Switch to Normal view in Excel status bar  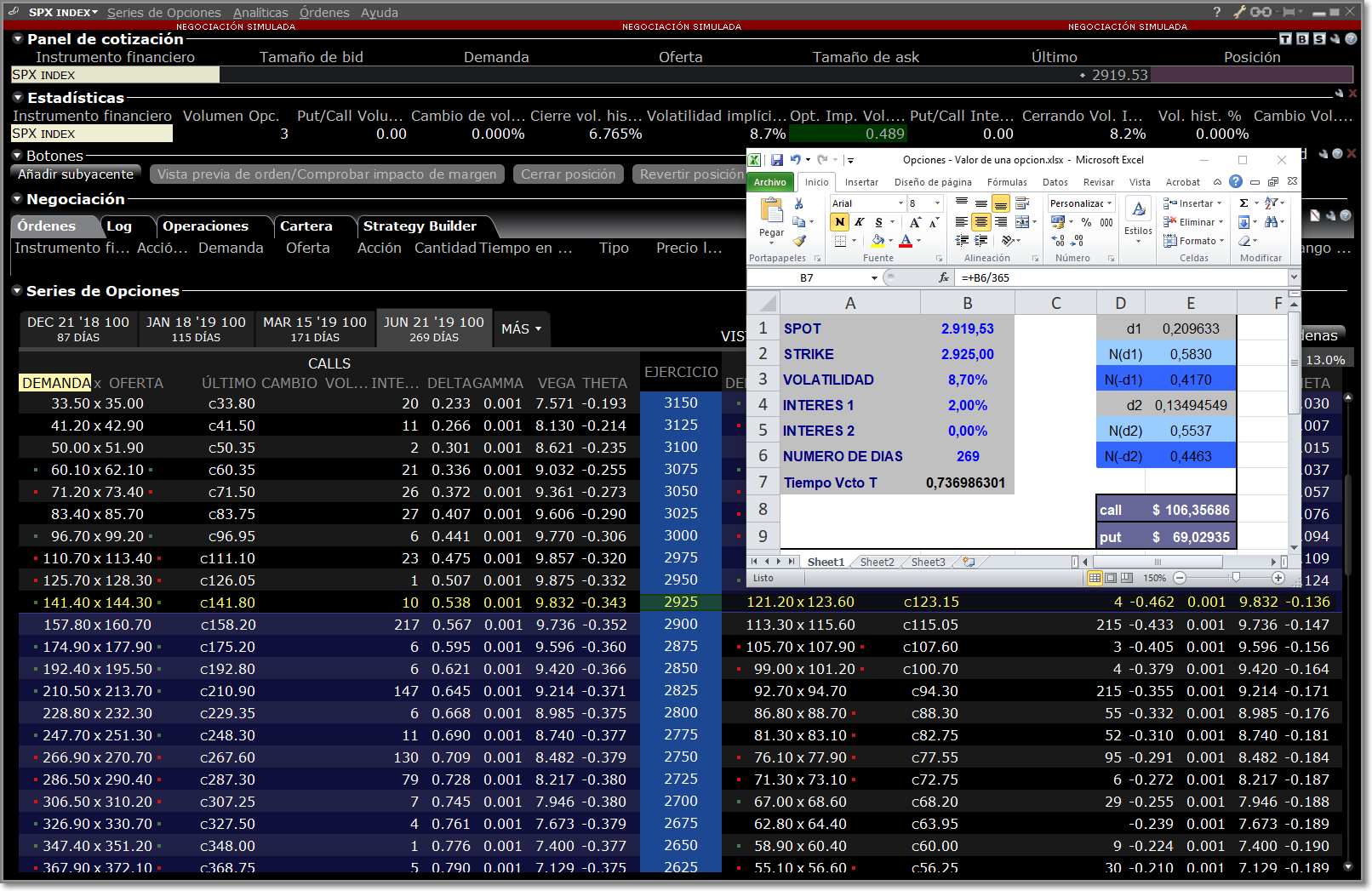coord(1095,578)
